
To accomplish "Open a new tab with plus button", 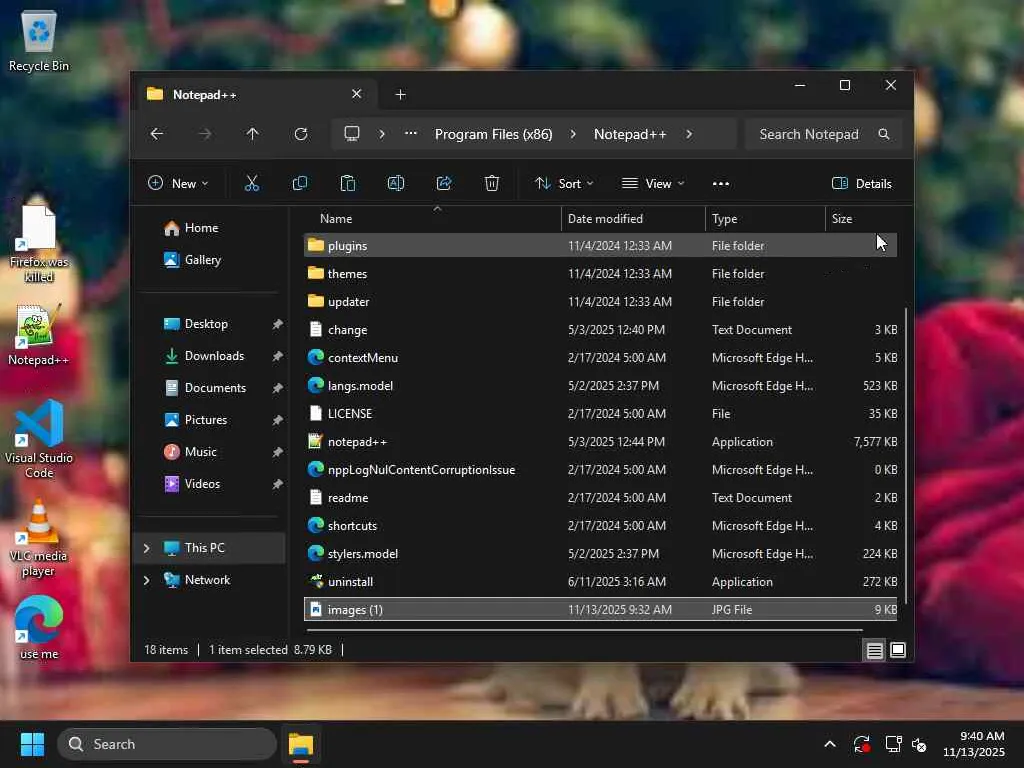I will (x=400, y=95).
